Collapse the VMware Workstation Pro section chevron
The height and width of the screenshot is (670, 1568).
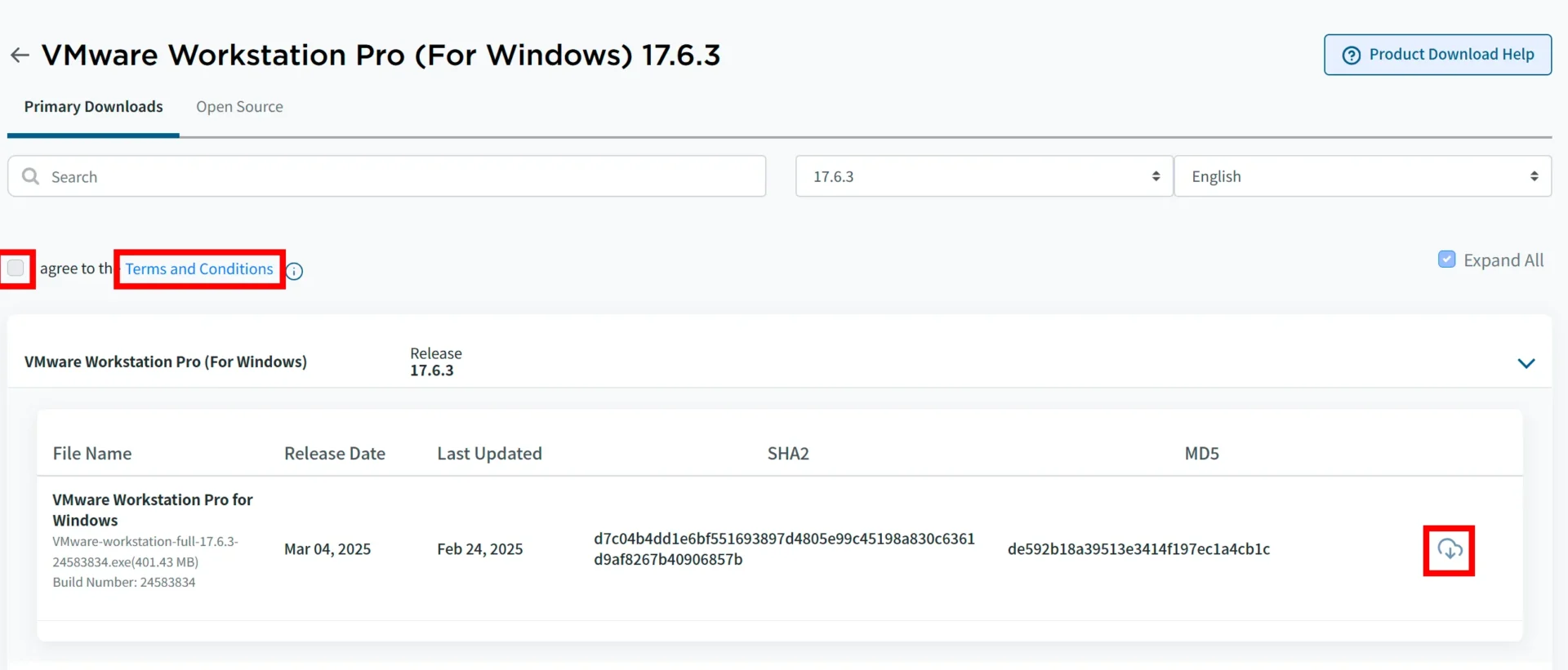click(x=1526, y=363)
